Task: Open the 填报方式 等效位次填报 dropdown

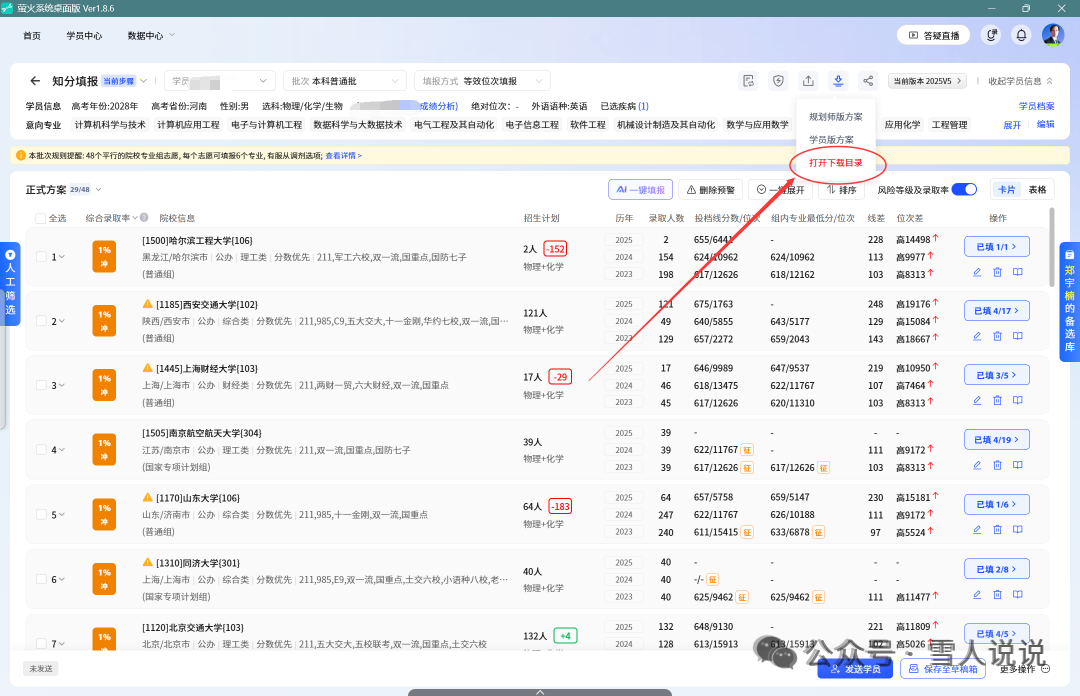Action: click(482, 81)
